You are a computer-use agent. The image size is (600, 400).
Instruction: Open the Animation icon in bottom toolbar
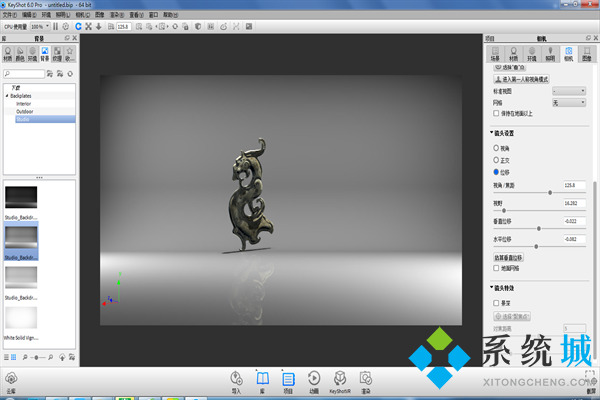click(314, 379)
